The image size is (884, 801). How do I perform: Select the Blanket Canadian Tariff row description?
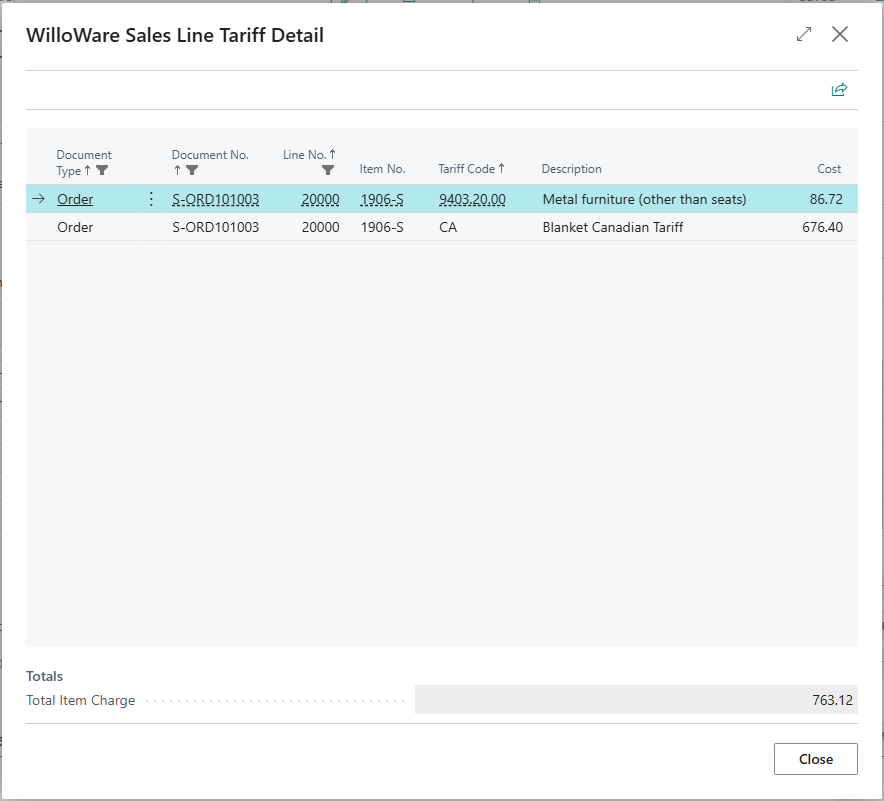pyautogui.click(x=612, y=227)
